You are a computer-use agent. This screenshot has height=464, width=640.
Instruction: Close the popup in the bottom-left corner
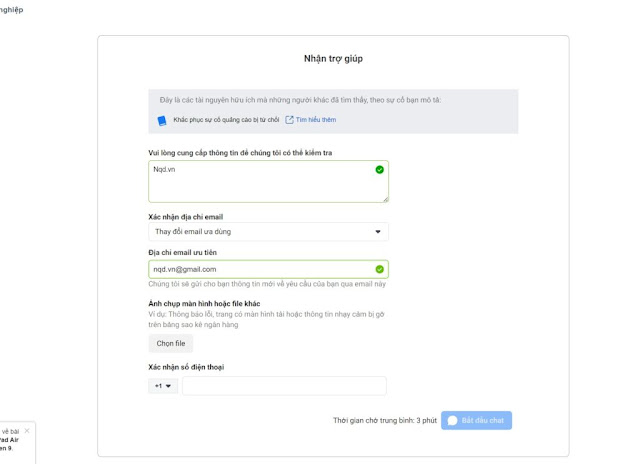point(27,431)
